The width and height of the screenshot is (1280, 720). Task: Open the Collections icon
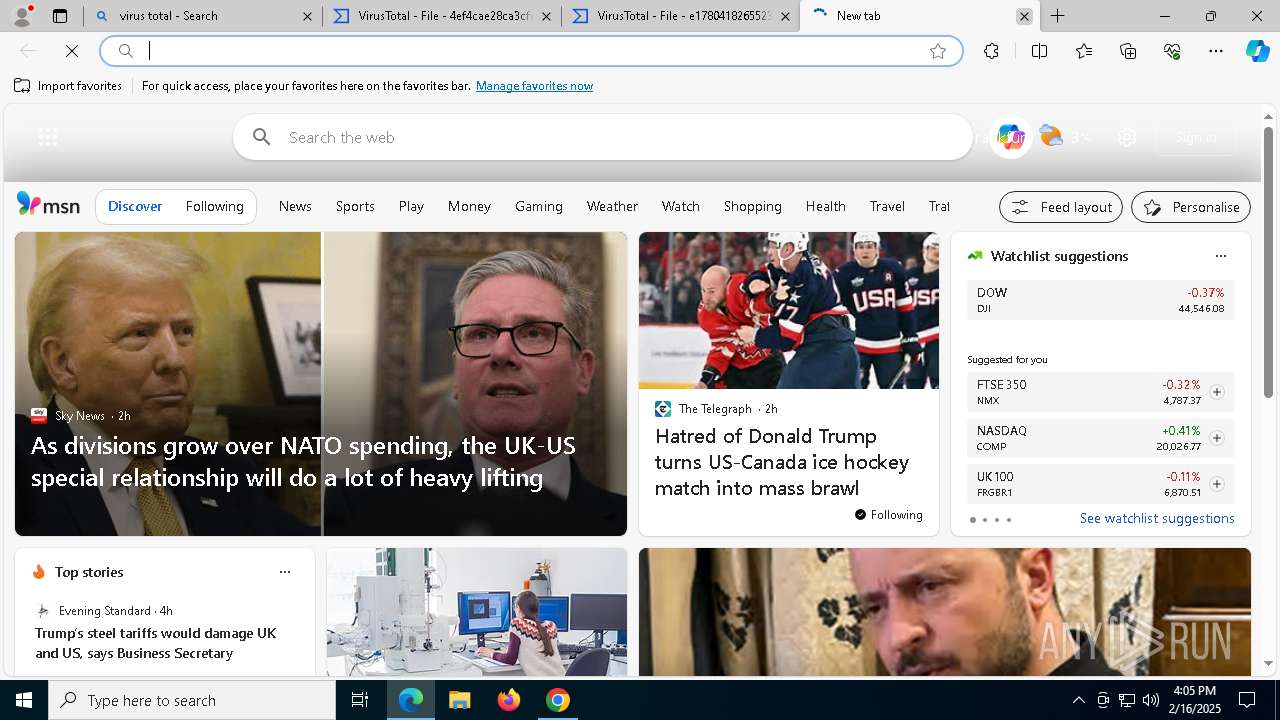coord(1128,51)
